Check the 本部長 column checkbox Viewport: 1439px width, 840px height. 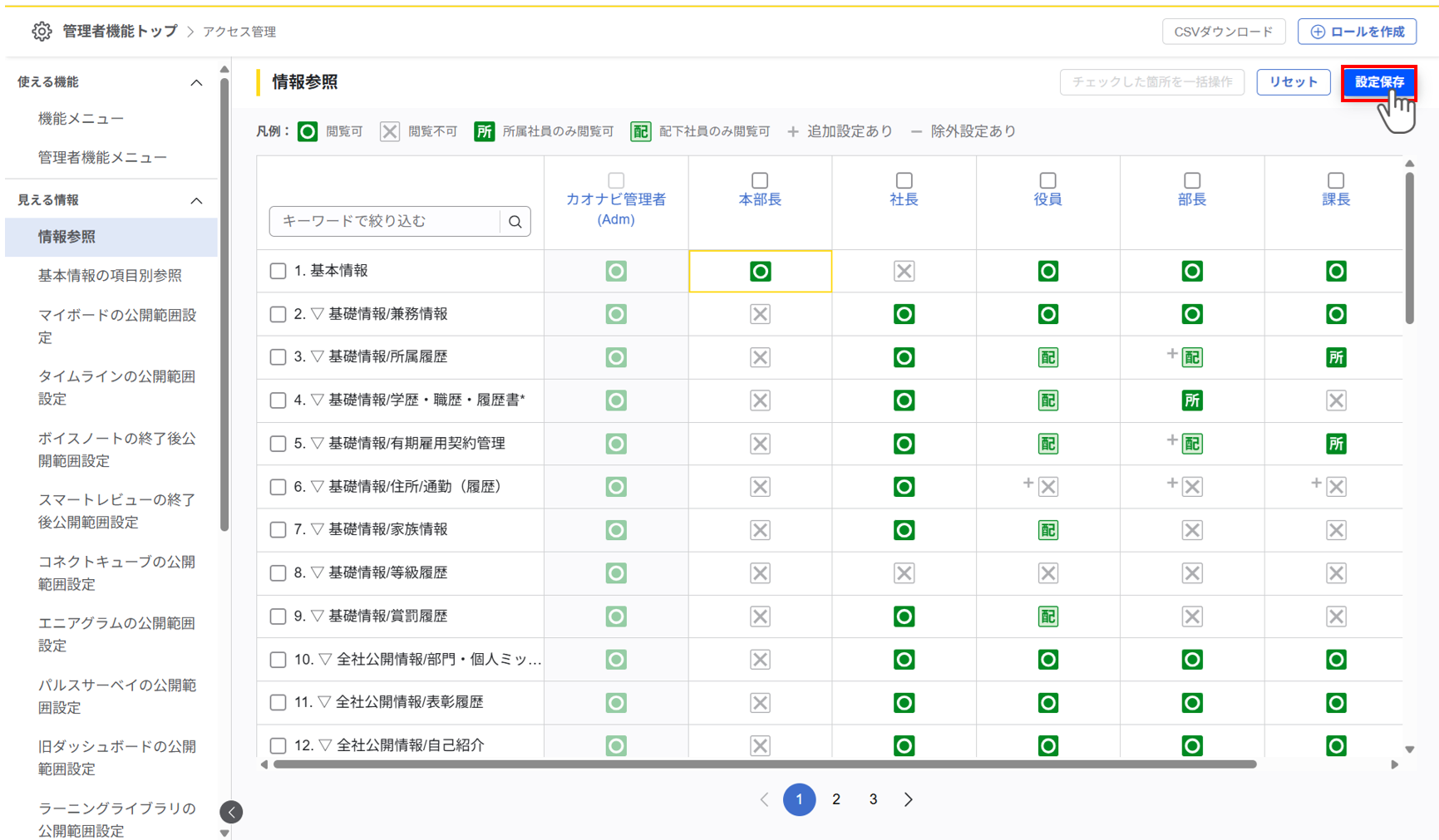(x=760, y=180)
